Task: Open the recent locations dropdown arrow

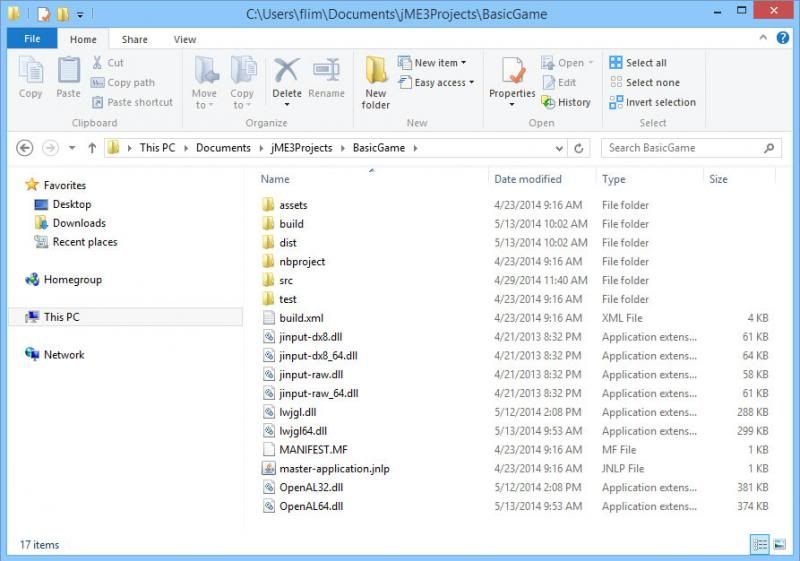Action: [72, 148]
